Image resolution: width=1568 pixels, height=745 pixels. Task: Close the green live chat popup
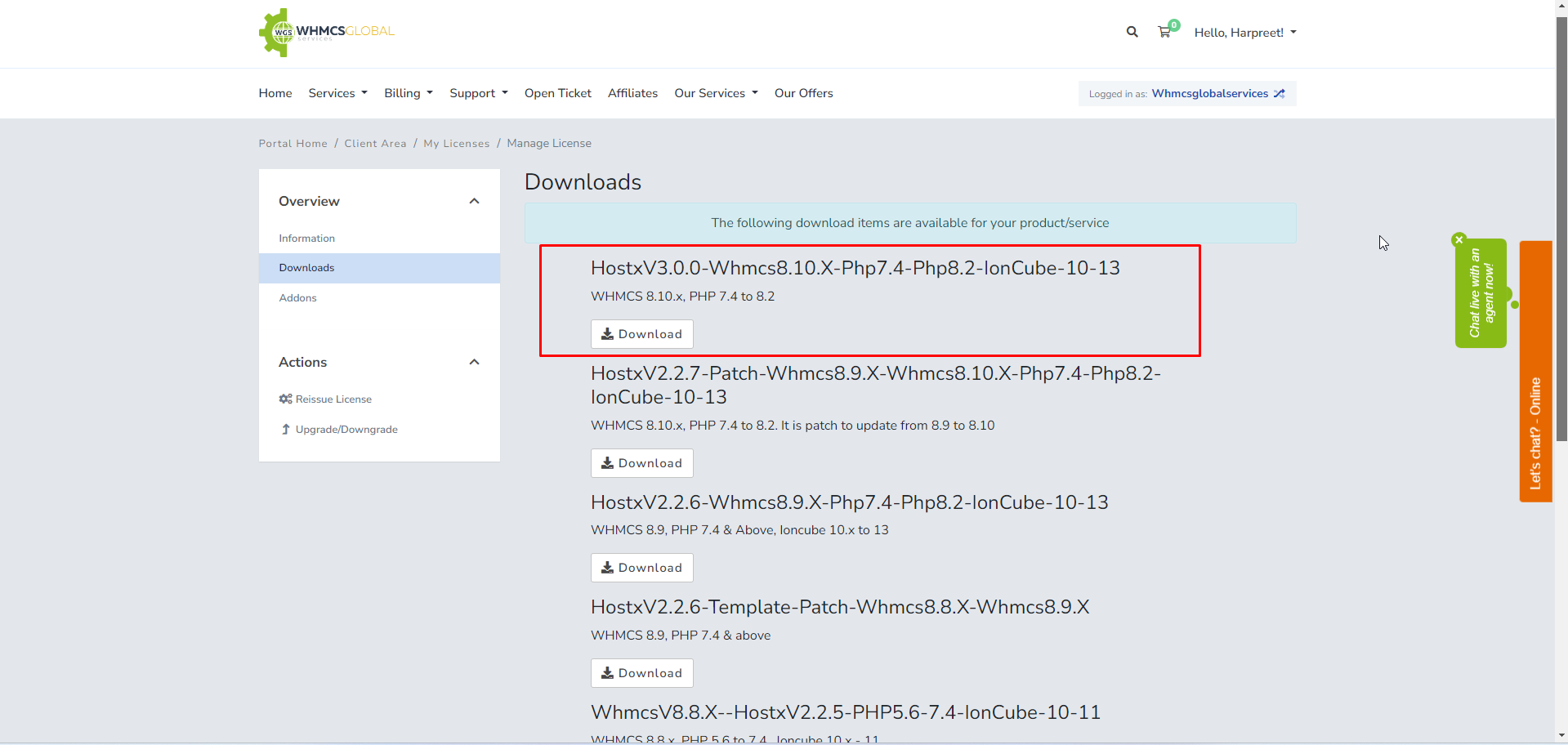tap(1459, 239)
